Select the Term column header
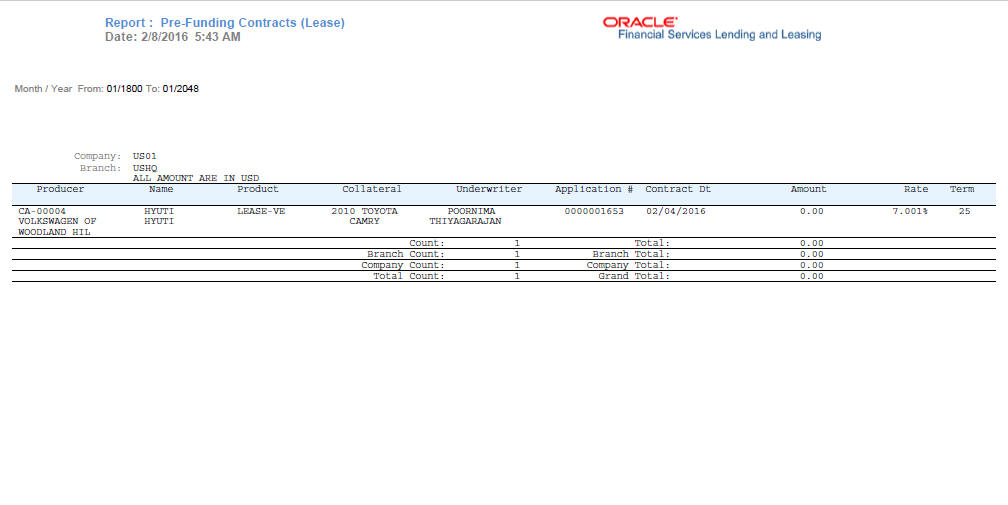Screen dimensions: 1008x505 pyautogui.click(x=962, y=189)
